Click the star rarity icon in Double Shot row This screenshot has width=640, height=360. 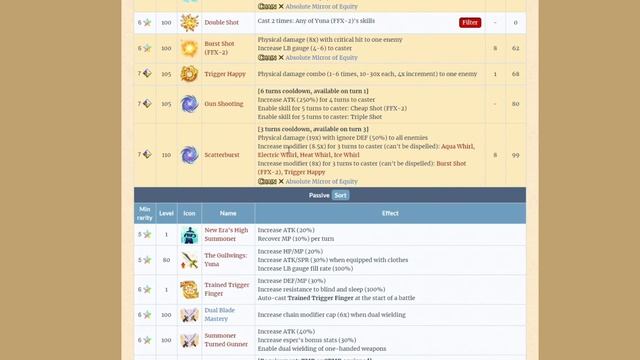pos(147,22)
